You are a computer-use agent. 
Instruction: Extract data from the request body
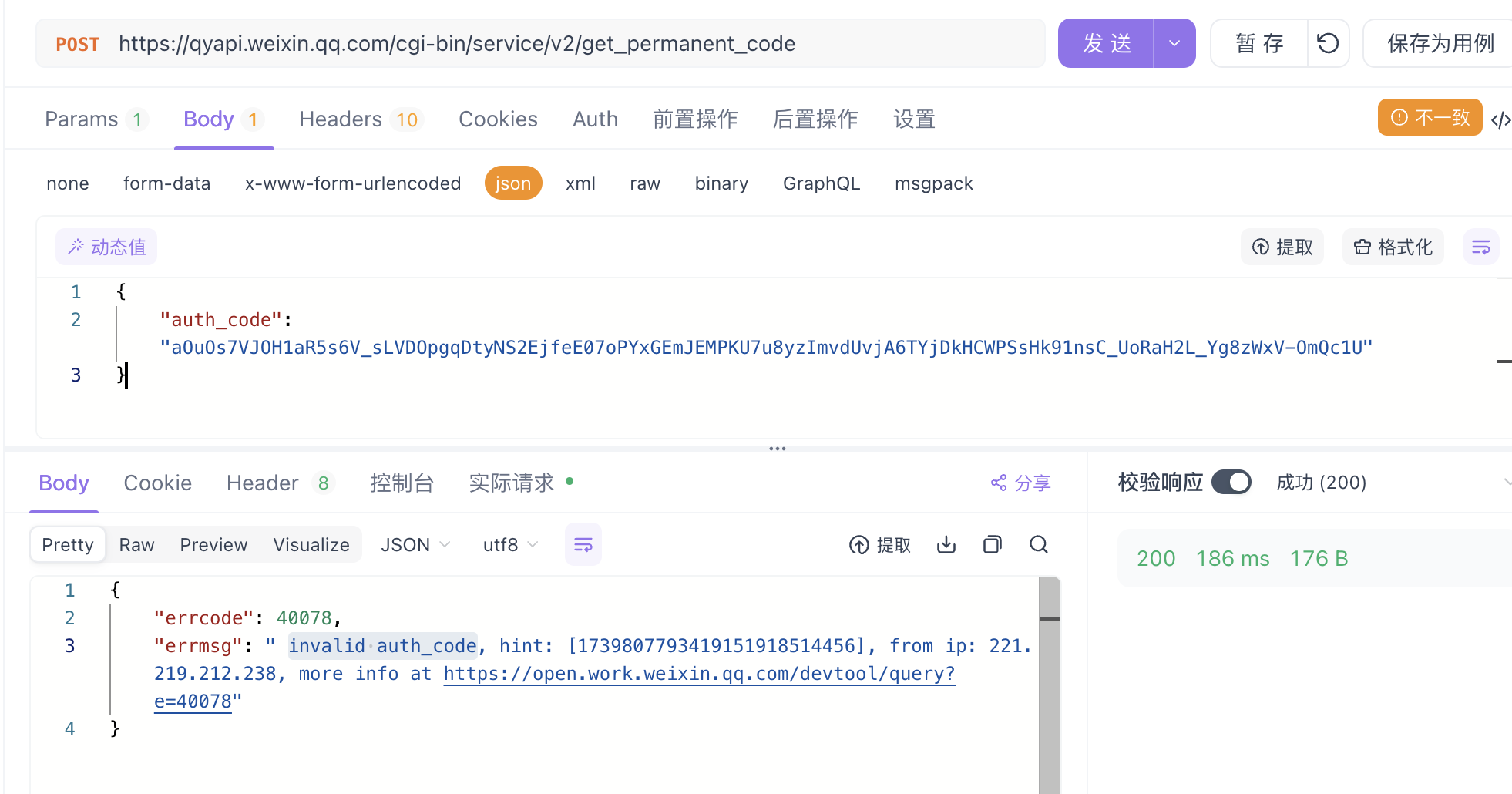tap(1282, 247)
